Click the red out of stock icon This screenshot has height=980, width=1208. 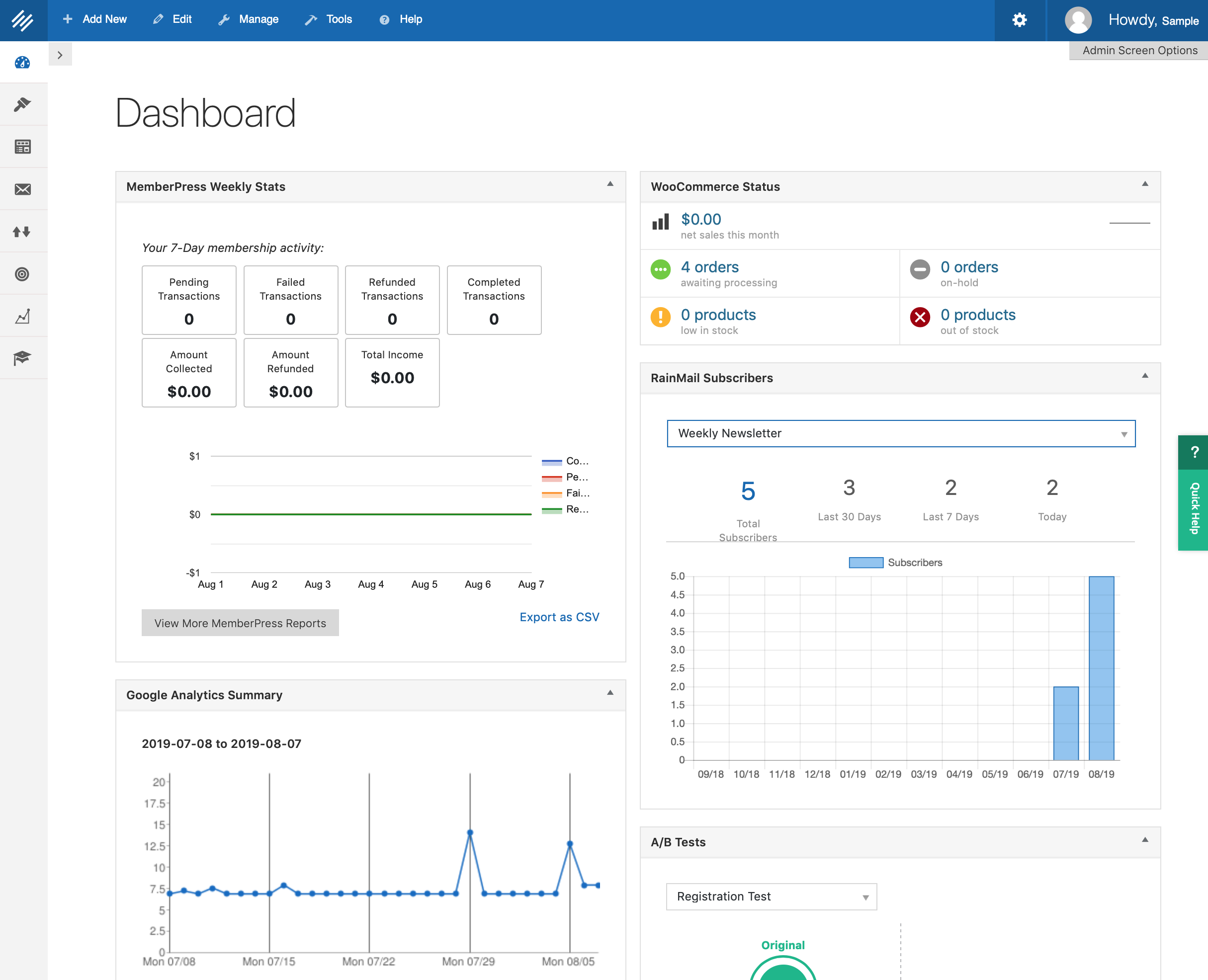tap(919, 317)
